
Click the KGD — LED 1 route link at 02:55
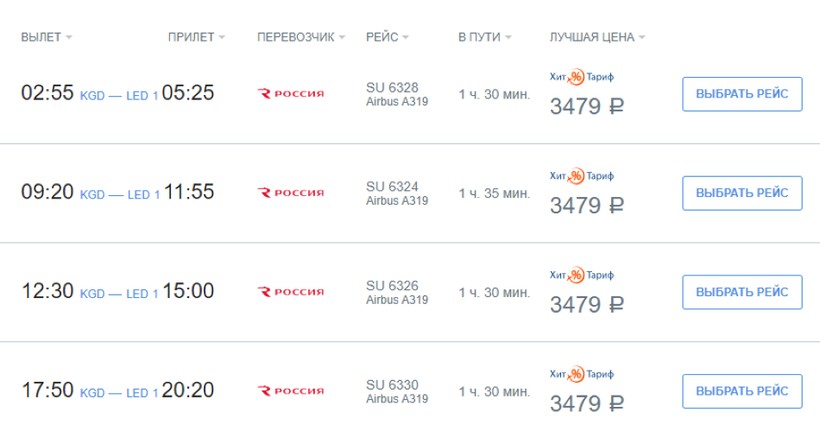pos(119,96)
